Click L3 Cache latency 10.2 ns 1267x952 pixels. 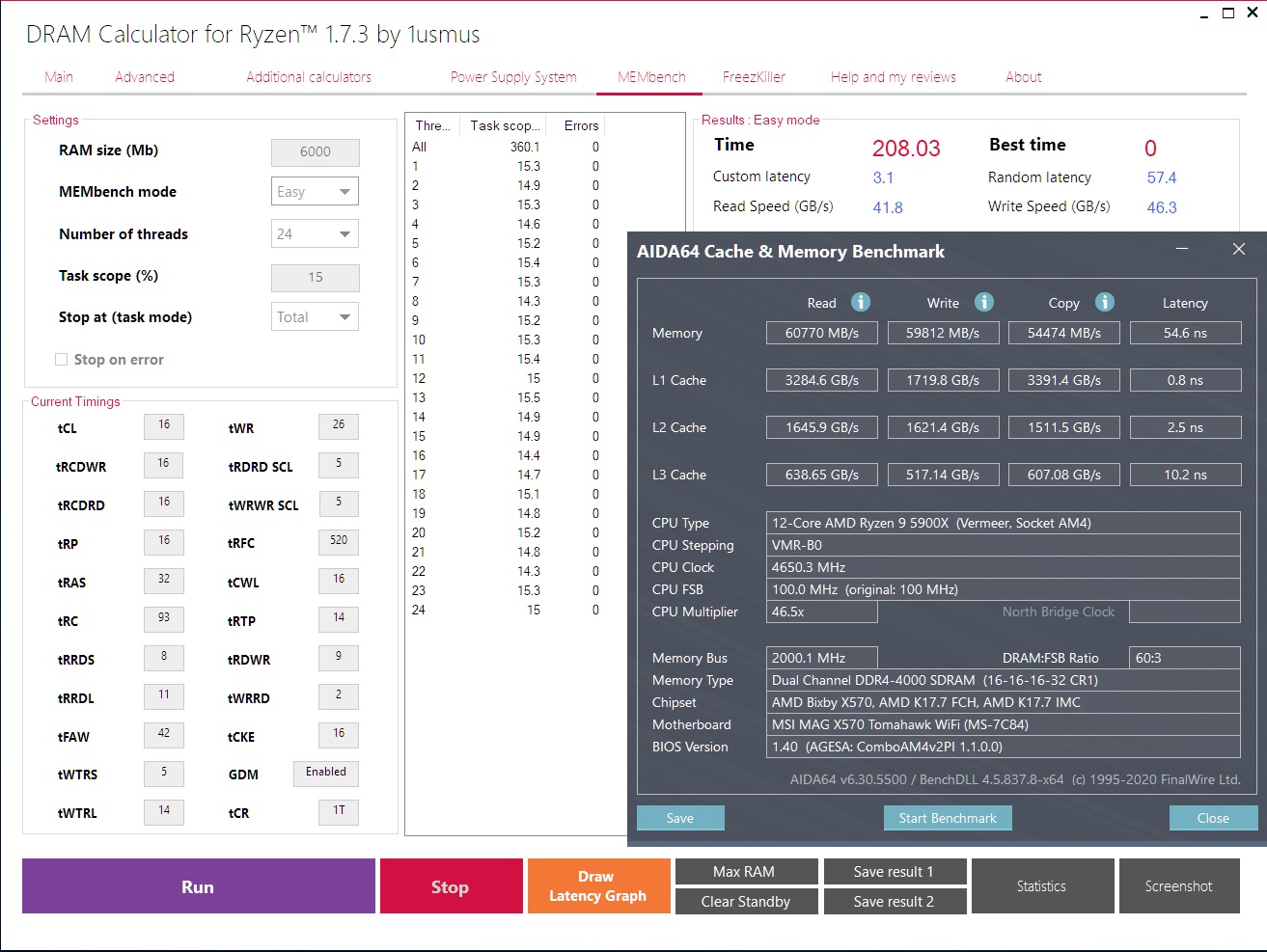click(x=1185, y=475)
